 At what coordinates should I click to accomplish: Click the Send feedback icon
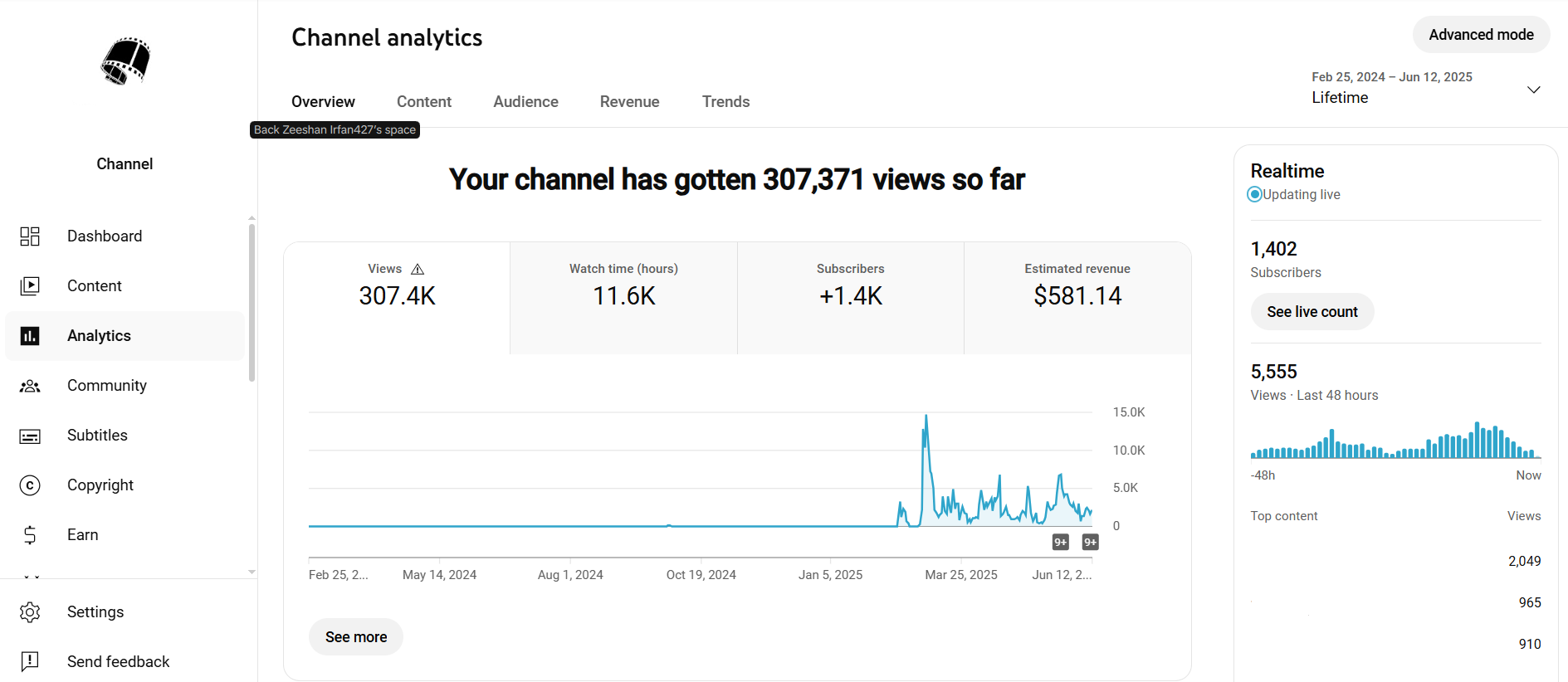pyautogui.click(x=30, y=661)
